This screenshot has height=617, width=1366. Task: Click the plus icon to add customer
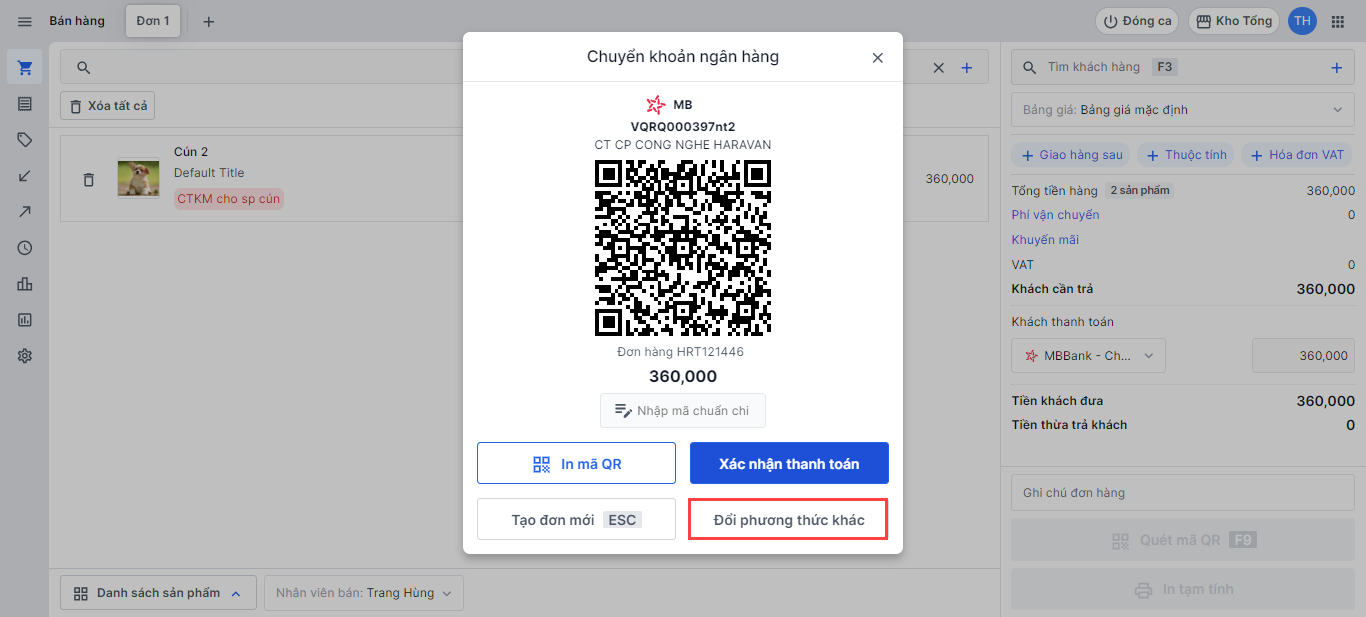point(1336,68)
